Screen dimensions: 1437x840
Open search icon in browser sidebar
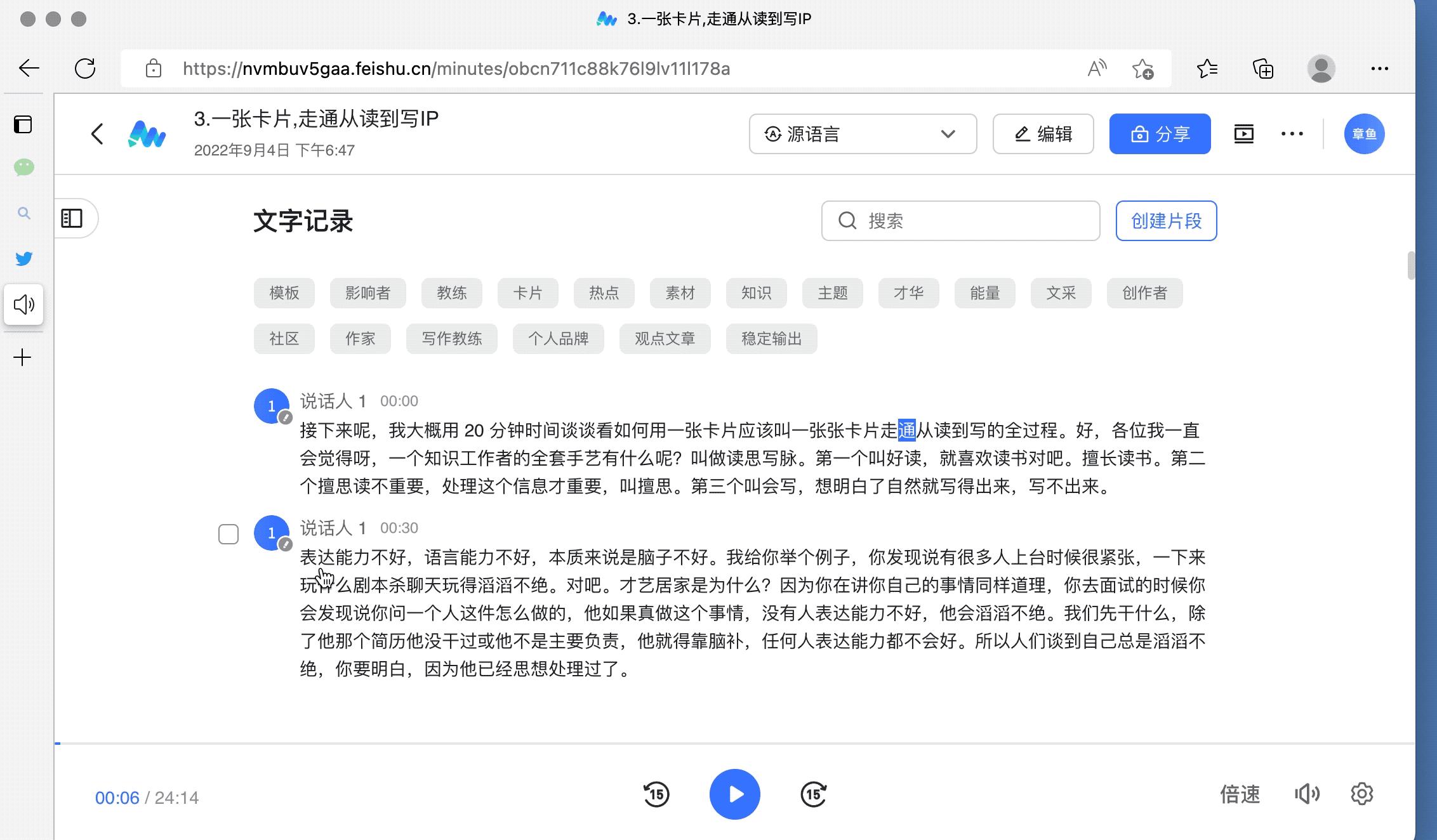[x=23, y=213]
